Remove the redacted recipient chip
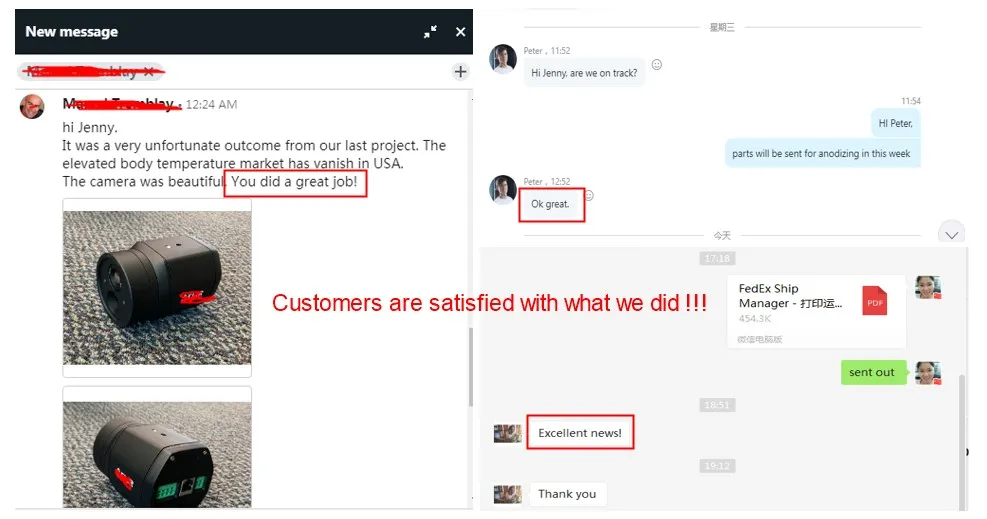 pos(149,72)
